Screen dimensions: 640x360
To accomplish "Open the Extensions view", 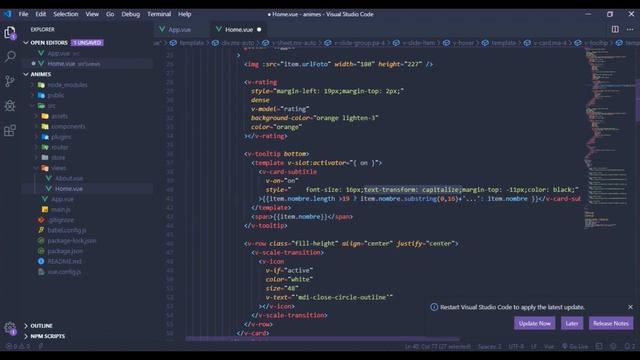I will pos(10,130).
